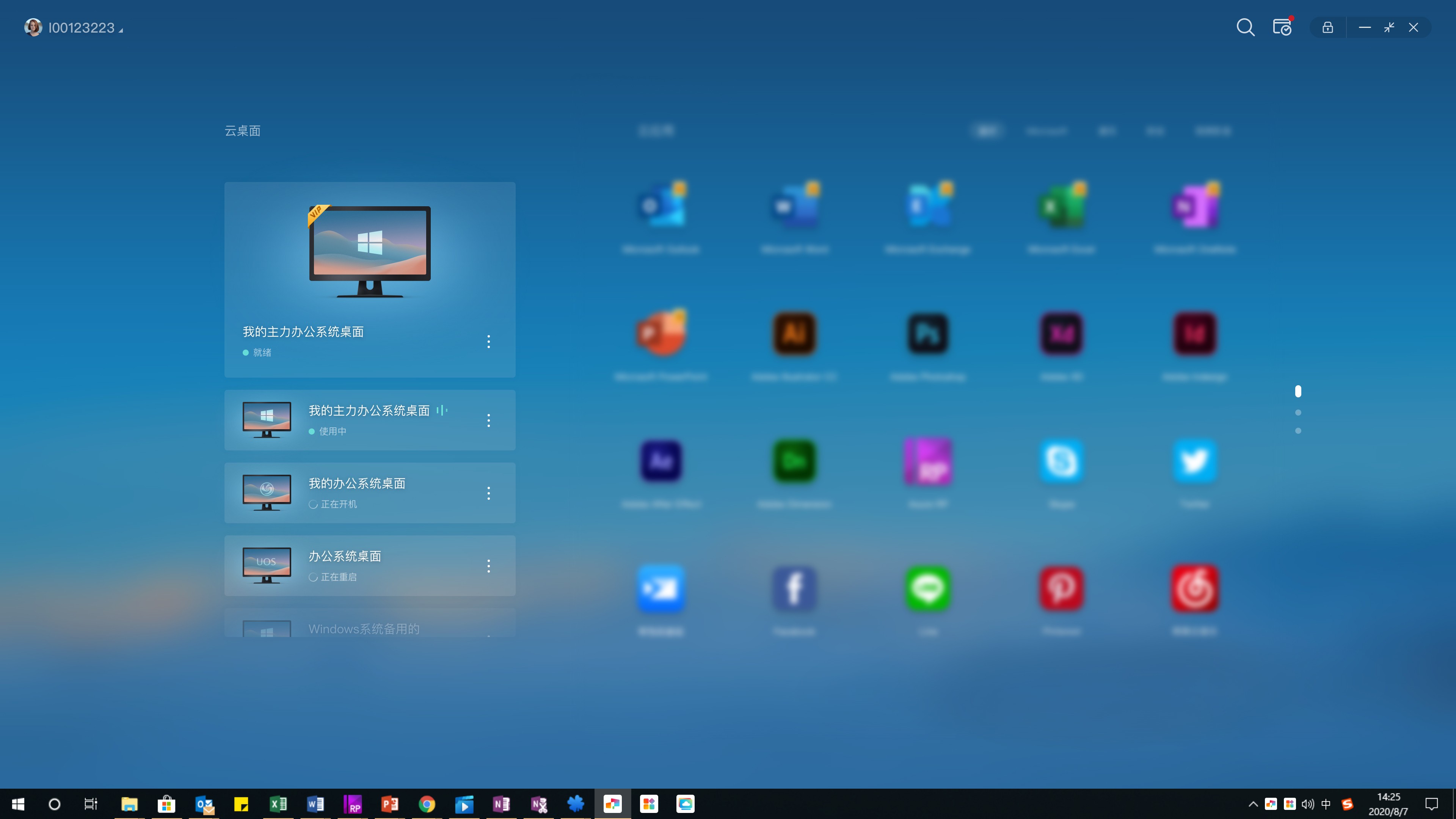Screen dimensions: 1456x819
Task: Open the partially visible Windows系统备用的 desktop
Action: point(364,629)
